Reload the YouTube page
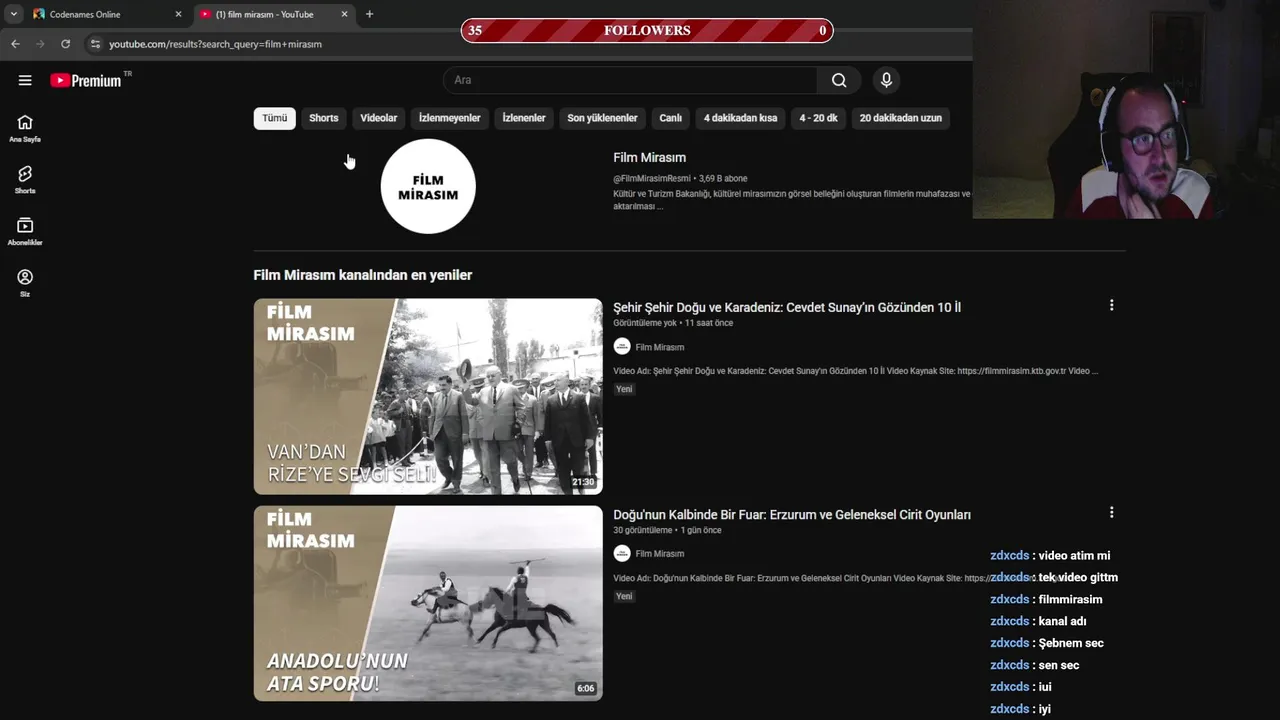This screenshot has width=1280, height=720. (66, 44)
